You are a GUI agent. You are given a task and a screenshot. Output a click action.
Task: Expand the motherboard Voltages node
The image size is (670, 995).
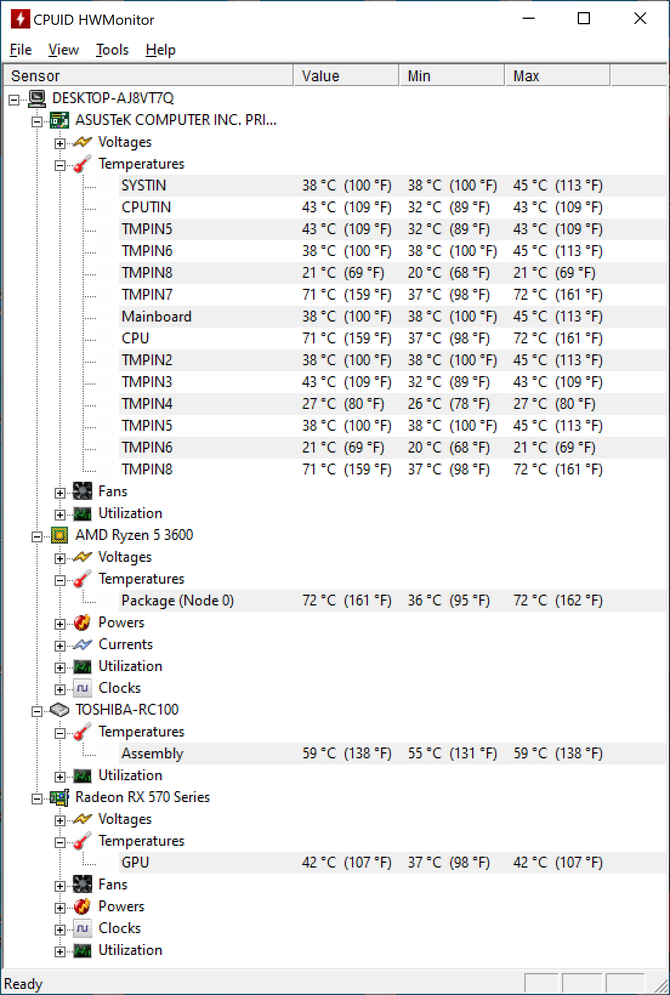60,143
